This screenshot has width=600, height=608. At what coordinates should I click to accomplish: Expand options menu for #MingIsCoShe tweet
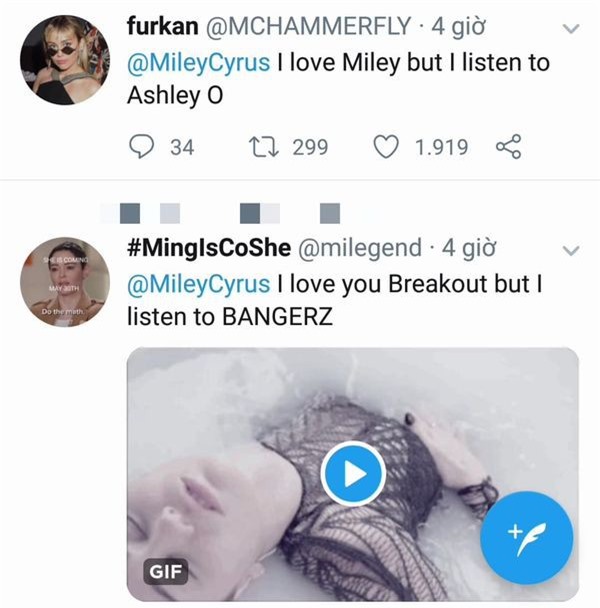tap(571, 250)
